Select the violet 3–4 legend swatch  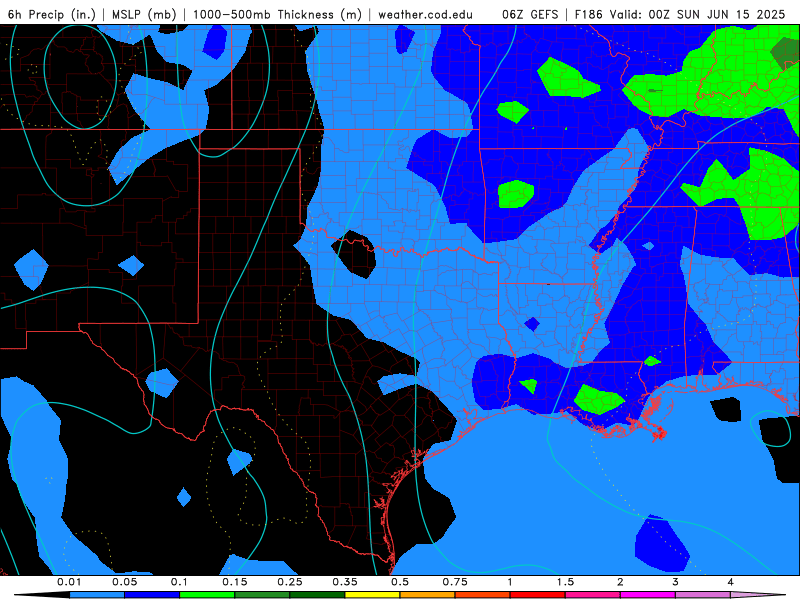703,595
